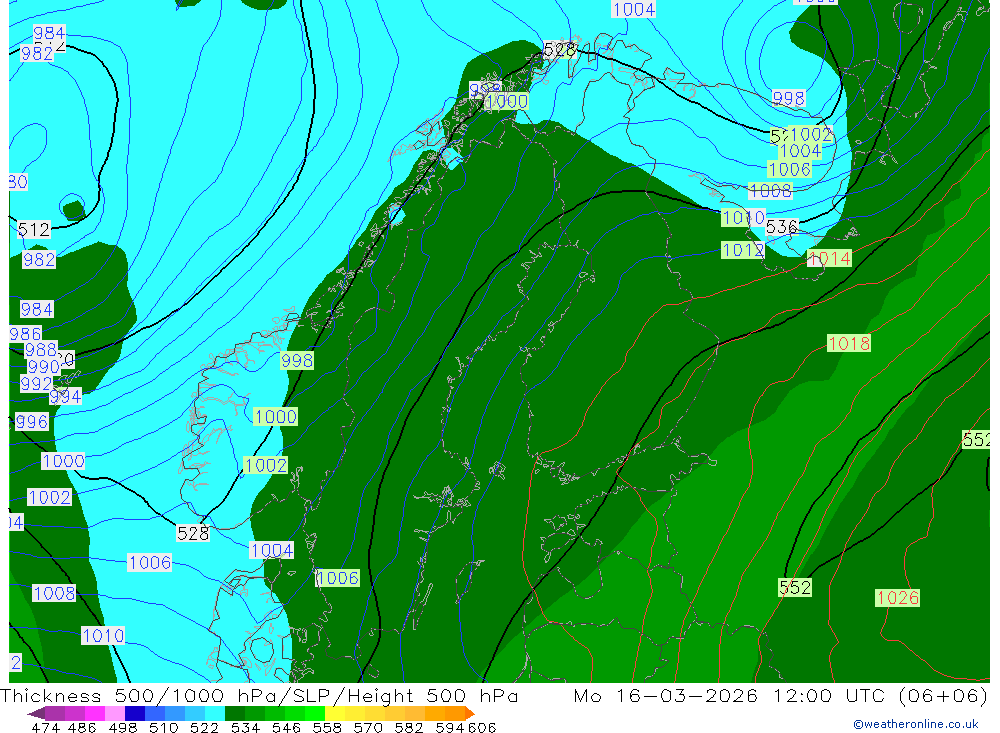Click the 994 isobar label
Screen dimensions: 1000x733
click(65, 397)
